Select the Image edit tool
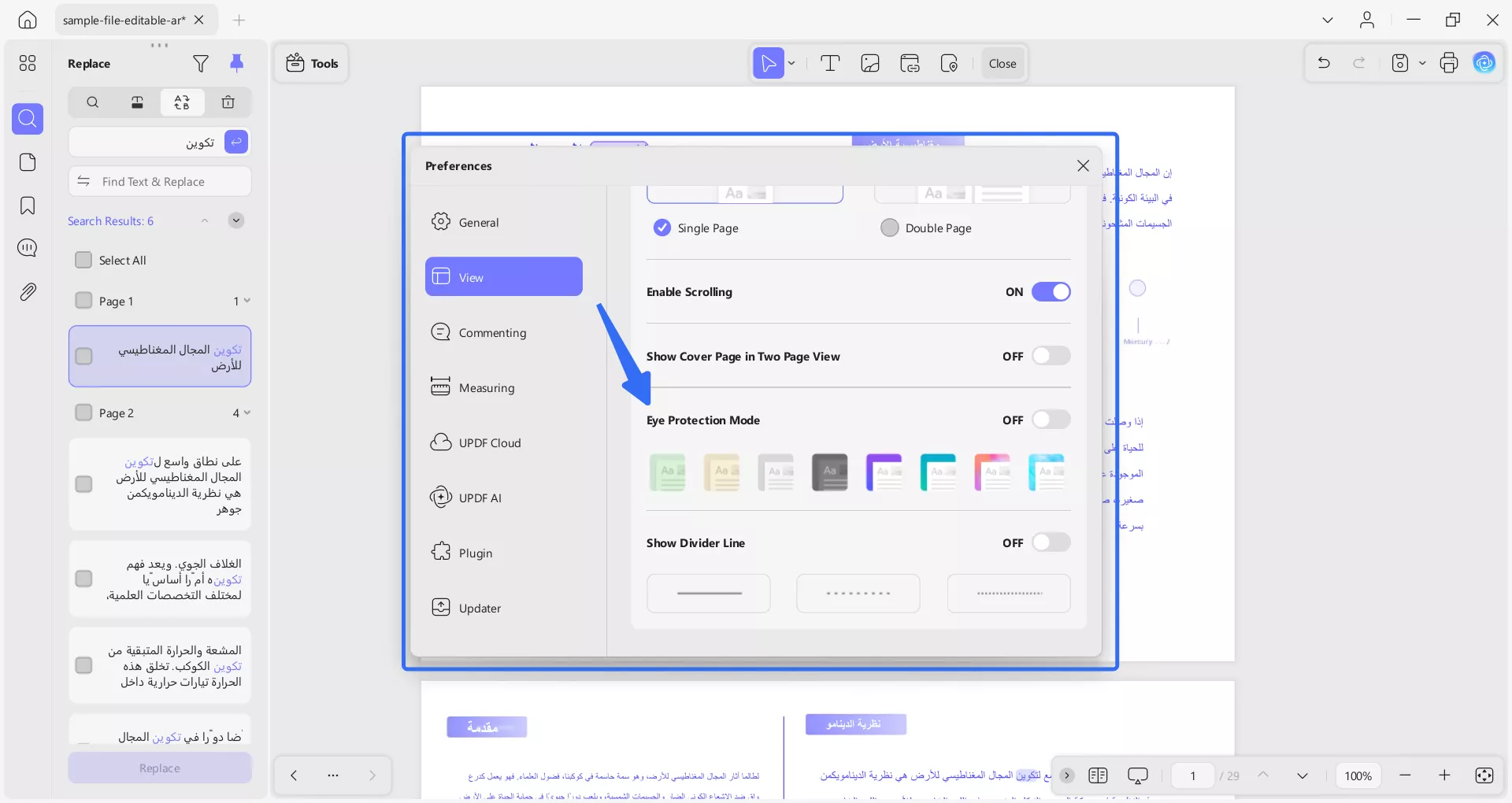The height and width of the screenshot is (803, 1512). coord(870,64)
